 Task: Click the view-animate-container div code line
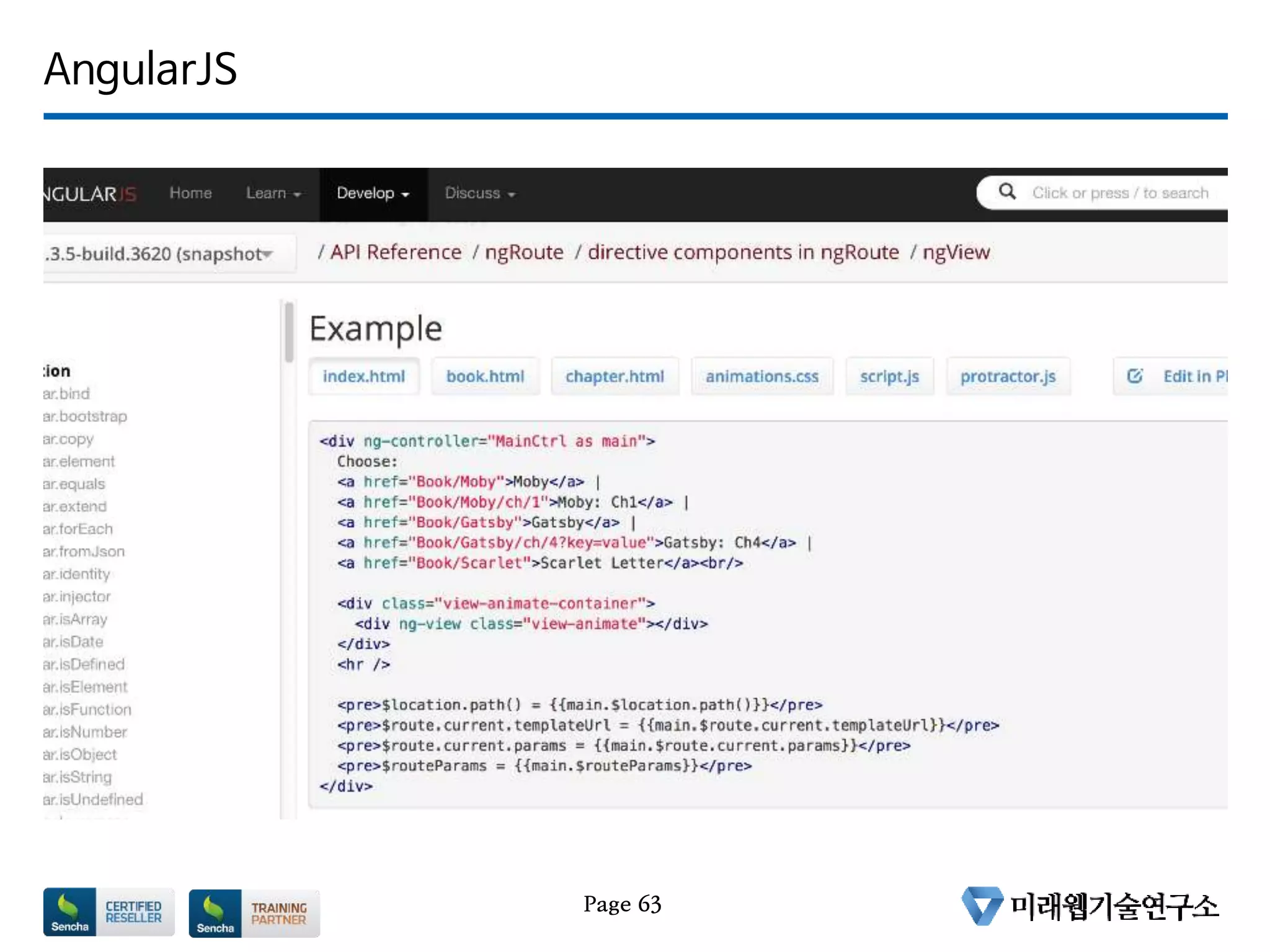496,603
